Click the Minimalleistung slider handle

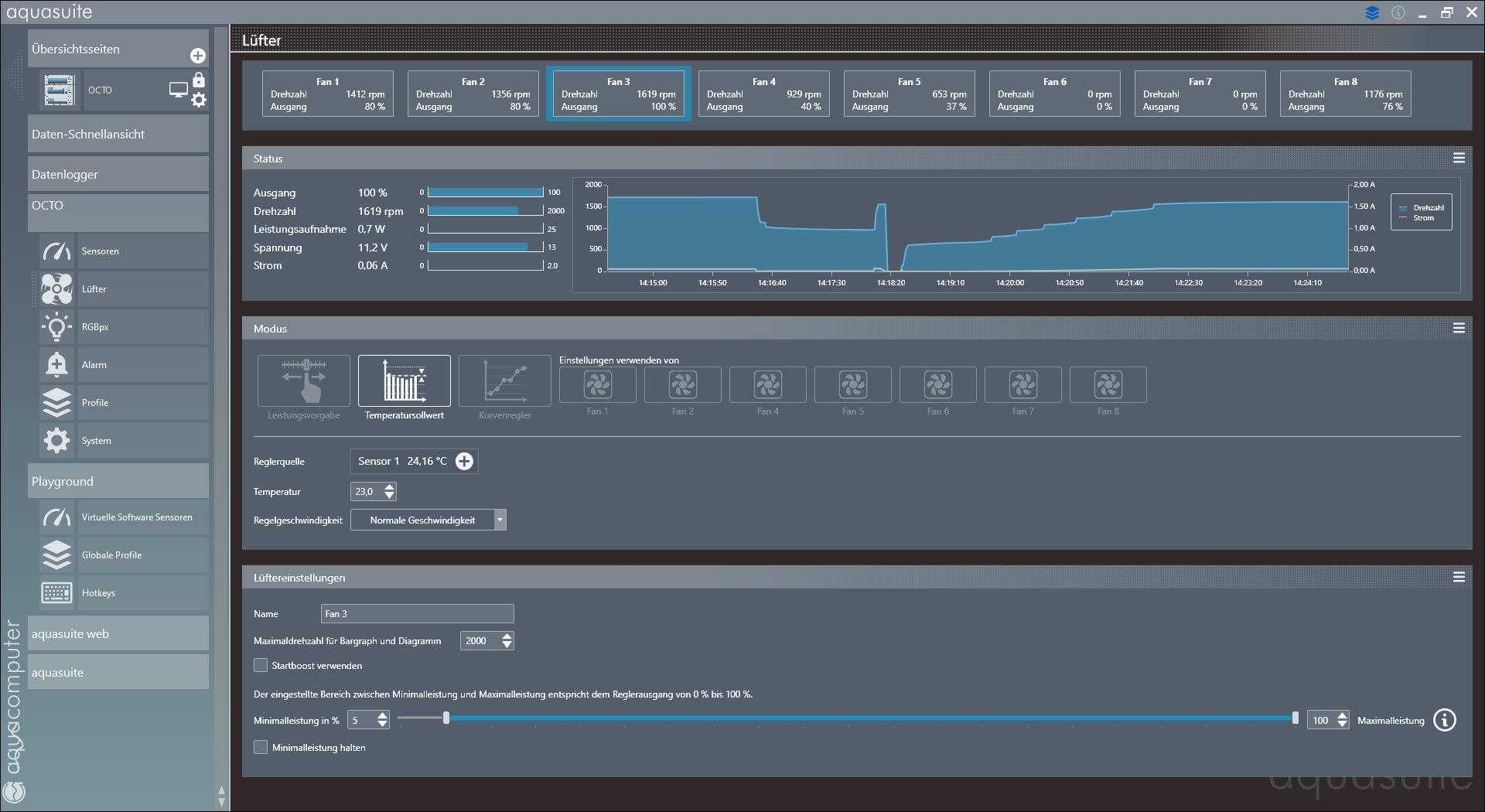[x=446, y=718]
